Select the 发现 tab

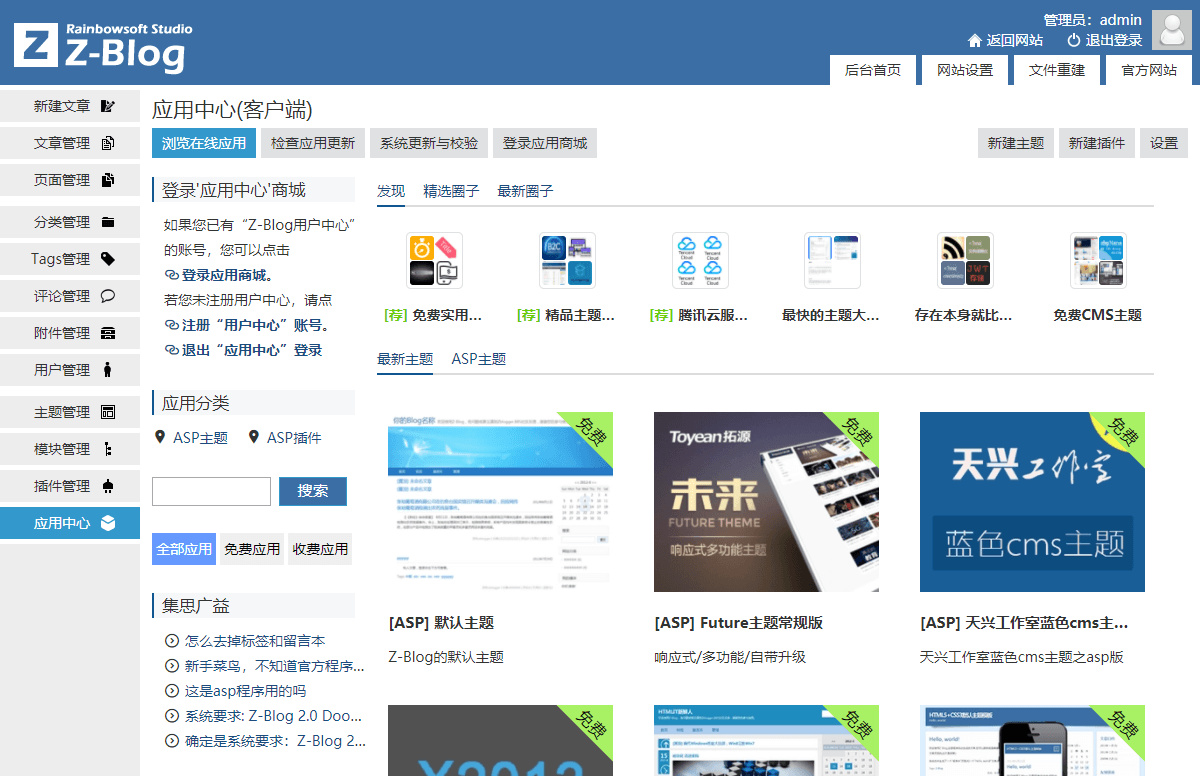[391, 191]
